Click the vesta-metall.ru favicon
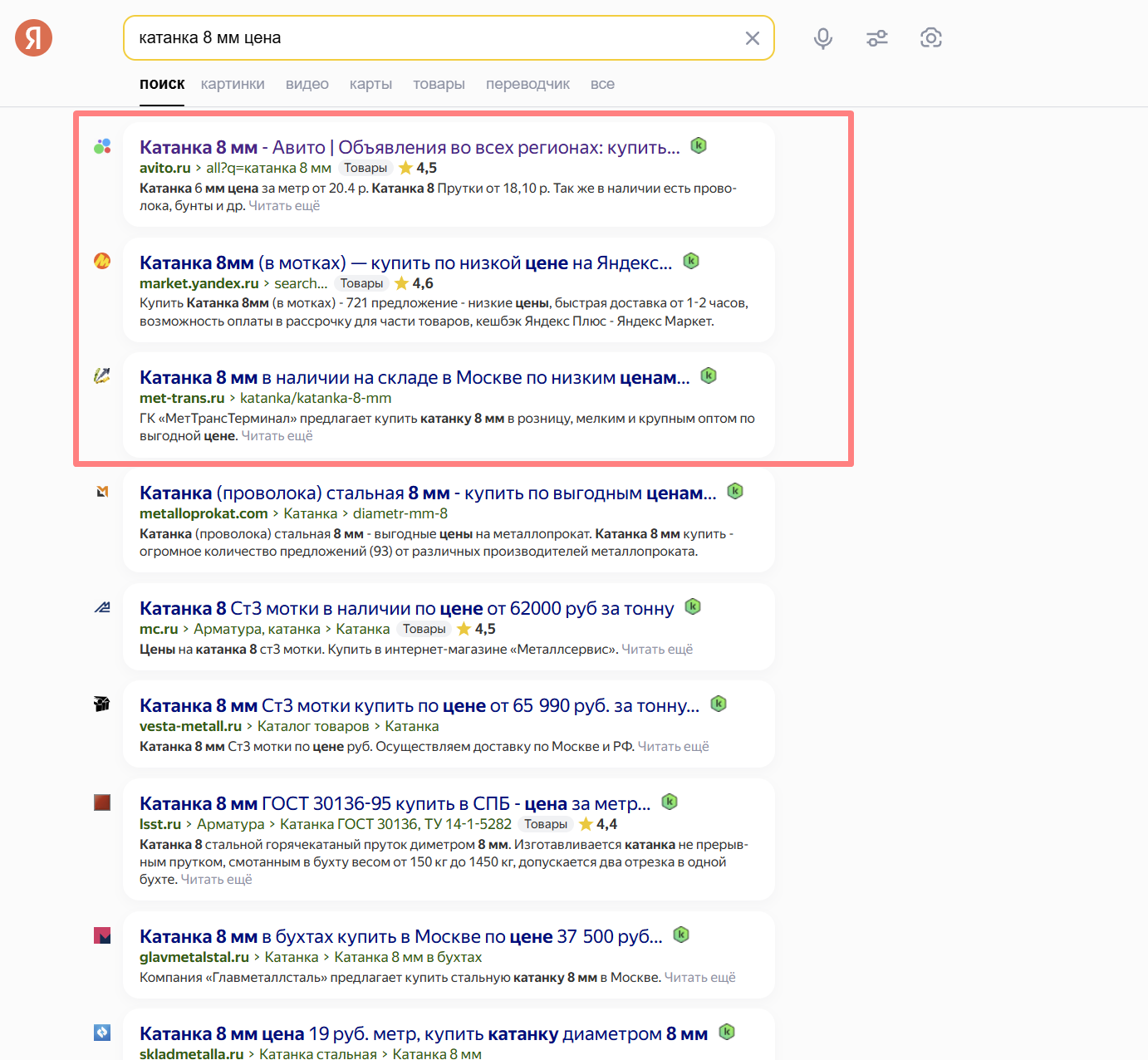Screen dimensions: 1148x1060 pos(102,704)
